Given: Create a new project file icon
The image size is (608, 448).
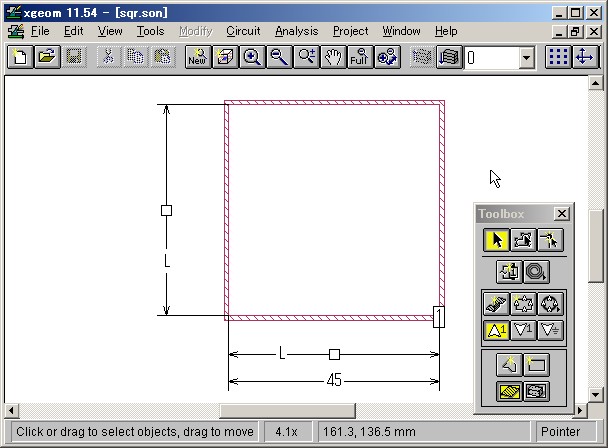Looking at the screenshot, I should click(20, 57).
